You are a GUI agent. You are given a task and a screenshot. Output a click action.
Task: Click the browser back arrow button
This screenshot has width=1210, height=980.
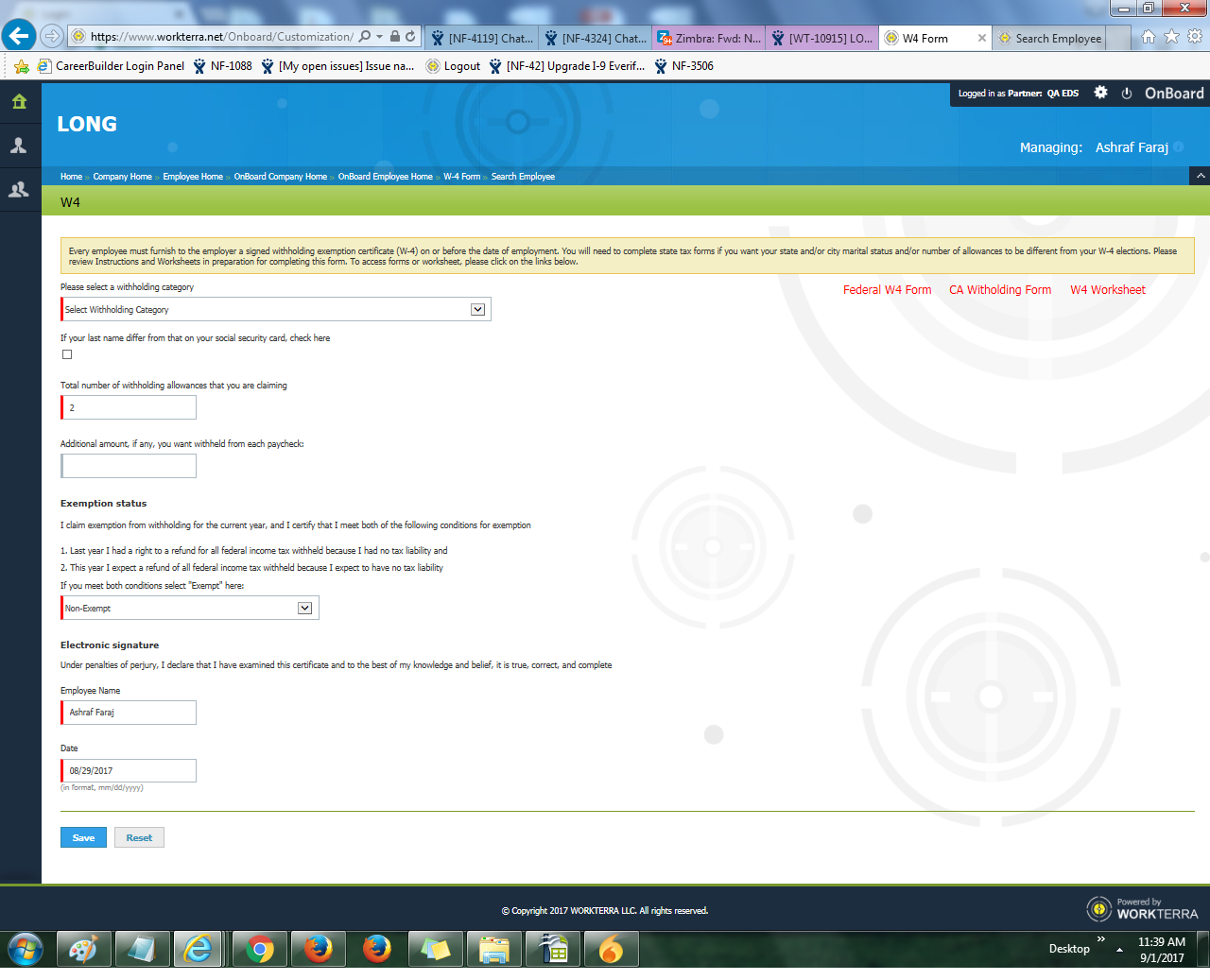18,36
